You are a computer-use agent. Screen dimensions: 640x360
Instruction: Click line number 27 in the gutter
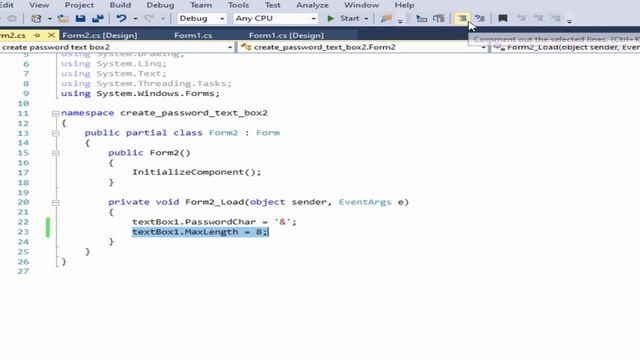[23, 271]
